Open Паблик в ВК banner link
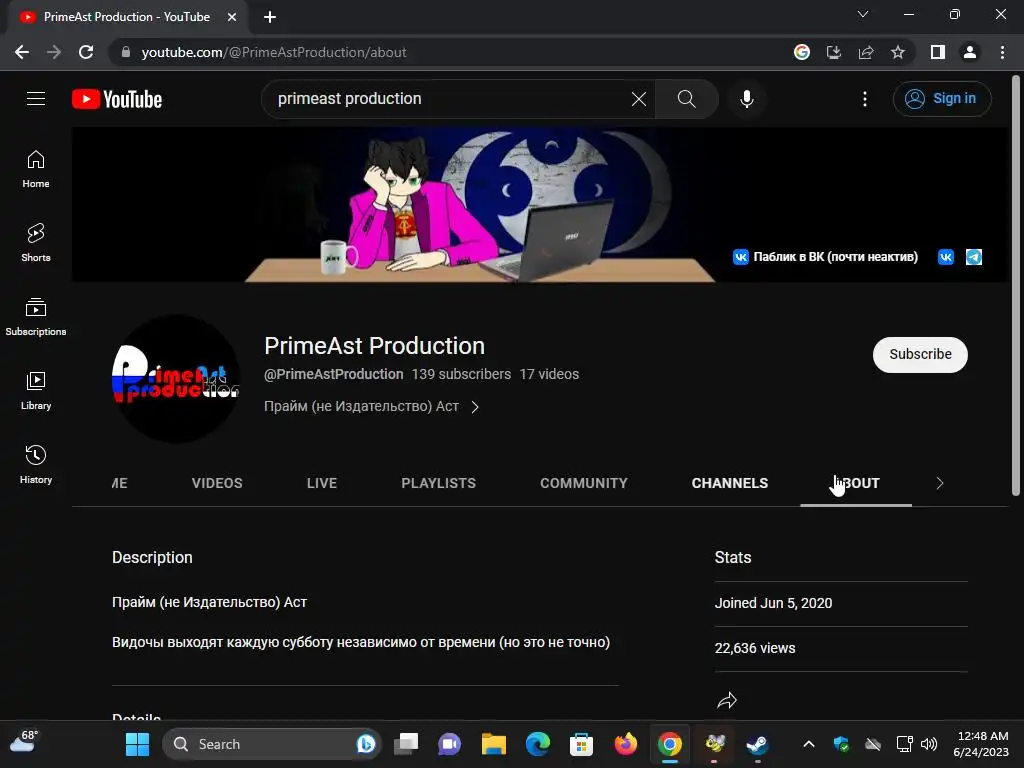The image size is (1024, 768). point(825,257)
